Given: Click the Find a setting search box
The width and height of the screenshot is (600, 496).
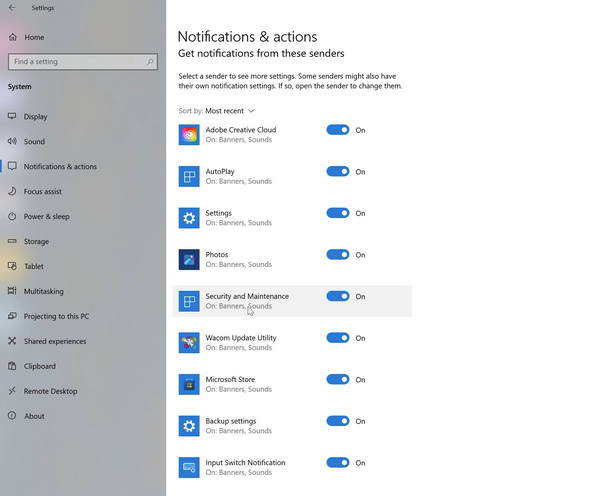Looking at the screenshot, I should 75,62.
